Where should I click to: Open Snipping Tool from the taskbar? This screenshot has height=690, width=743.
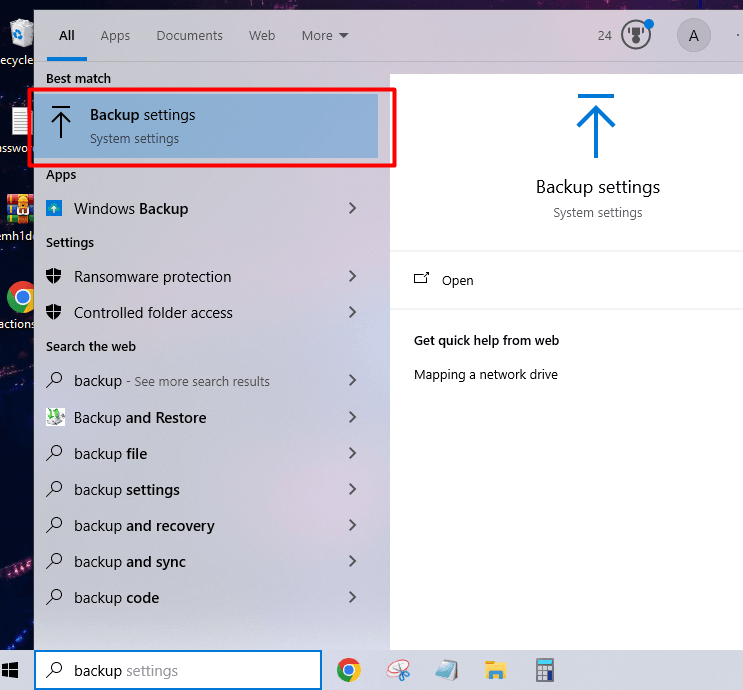click(x=398, y=670)
